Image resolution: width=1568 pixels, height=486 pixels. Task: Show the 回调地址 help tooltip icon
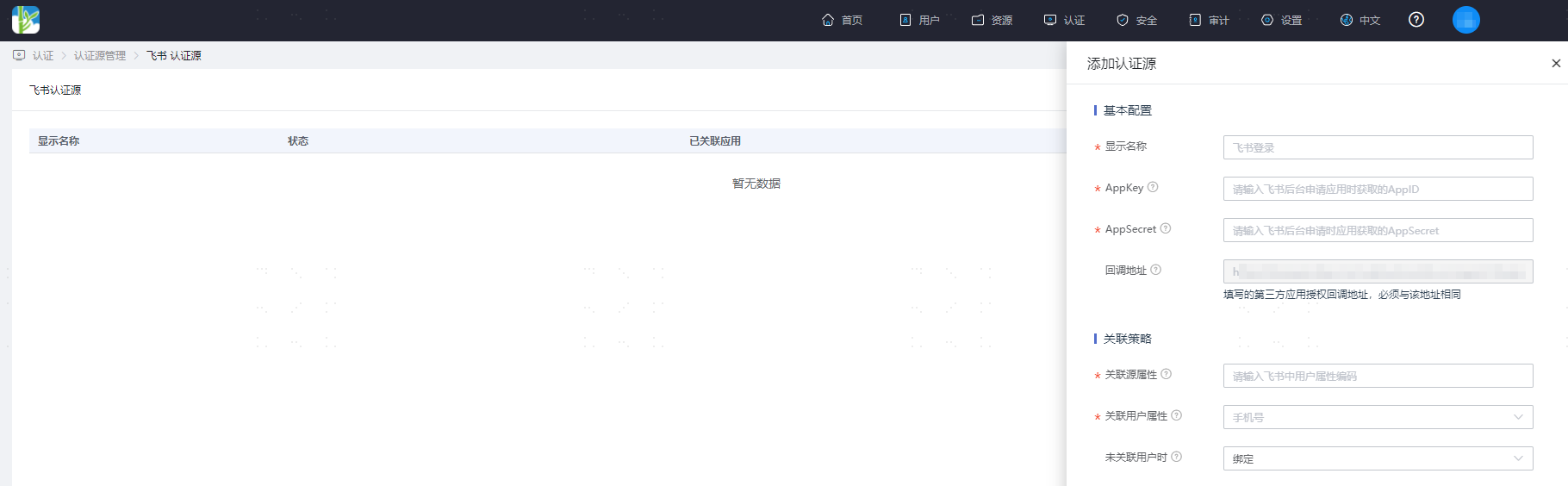[x=1156, y=270]
